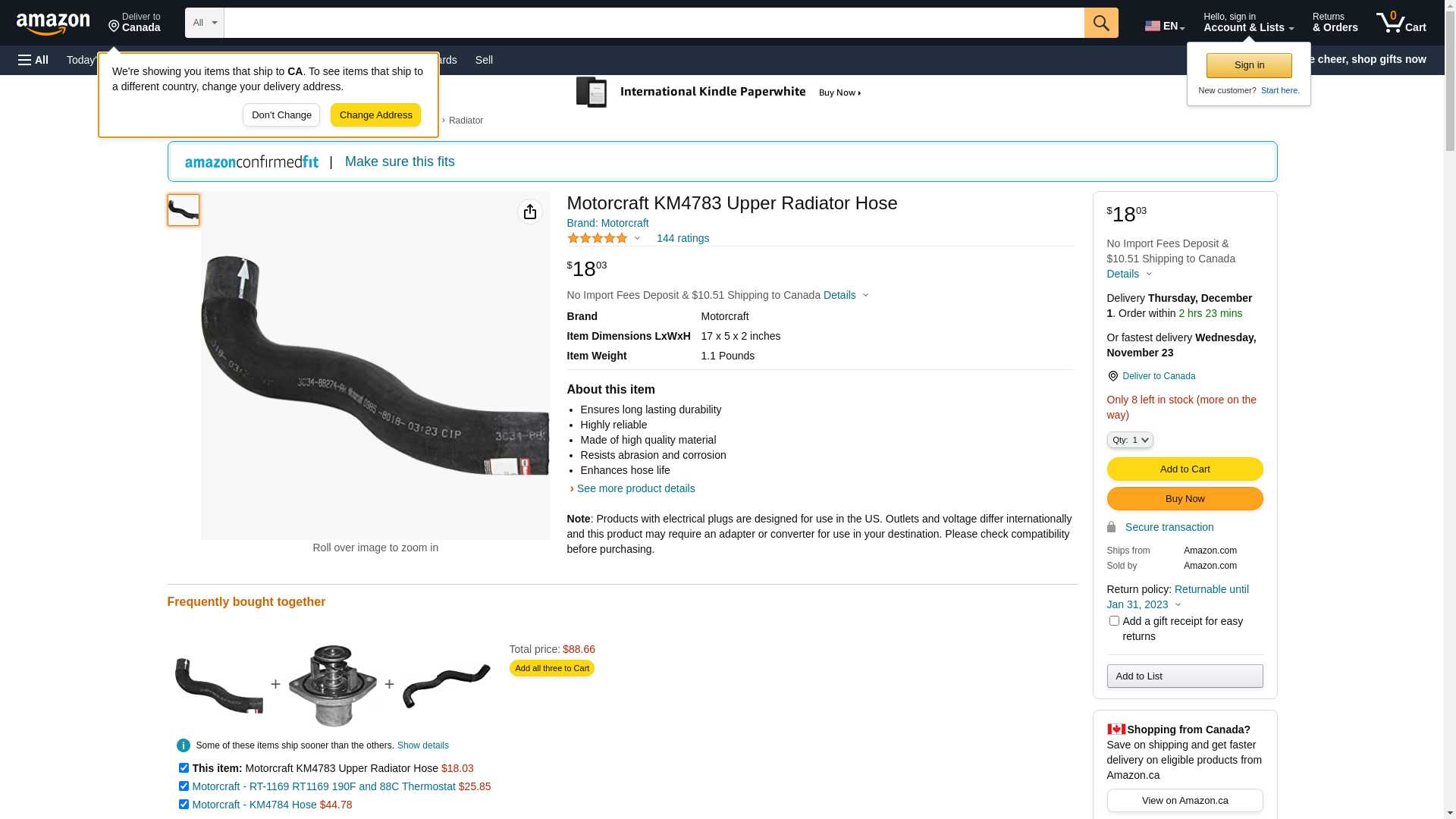Click into the Amazon search field

click(654, 23)
